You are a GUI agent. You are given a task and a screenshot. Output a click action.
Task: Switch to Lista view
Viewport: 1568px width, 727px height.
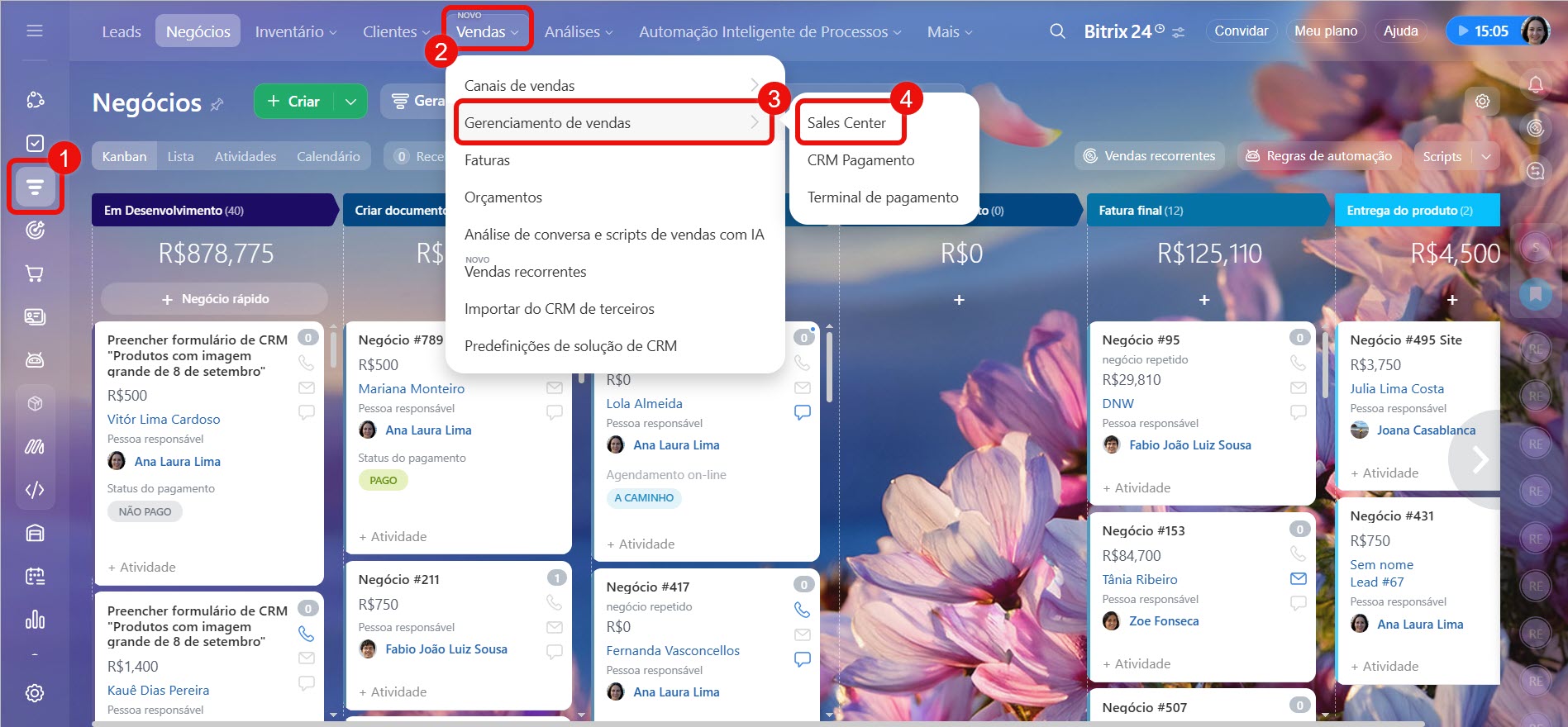180,156
